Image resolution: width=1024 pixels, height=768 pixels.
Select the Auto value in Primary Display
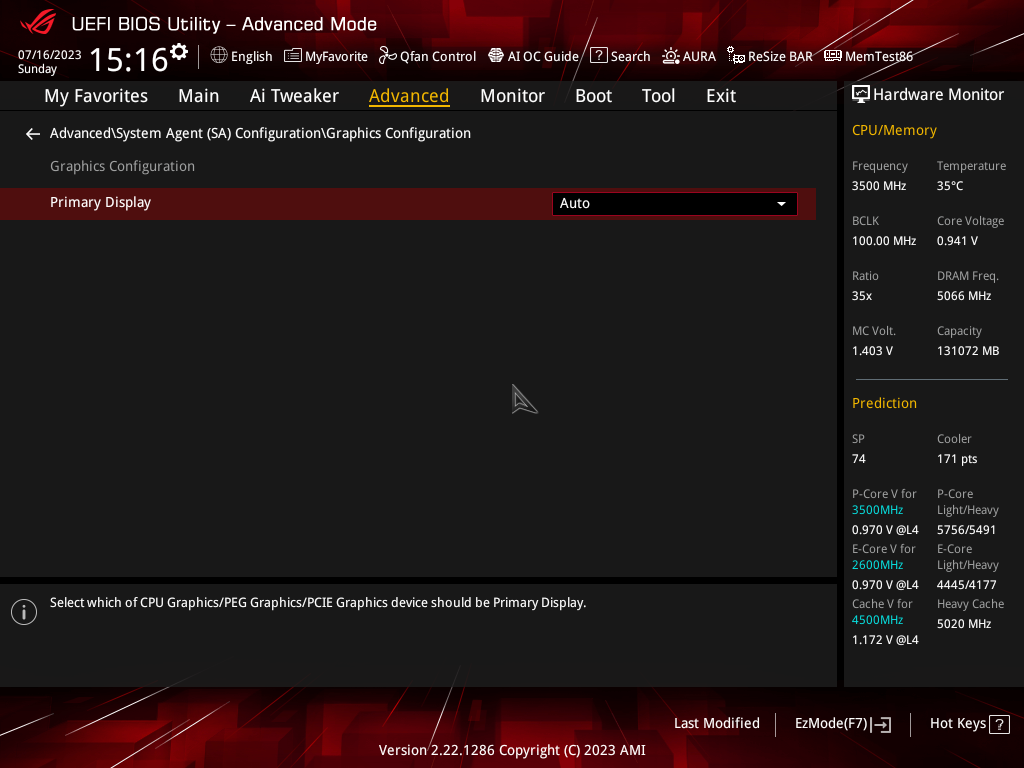575,203
